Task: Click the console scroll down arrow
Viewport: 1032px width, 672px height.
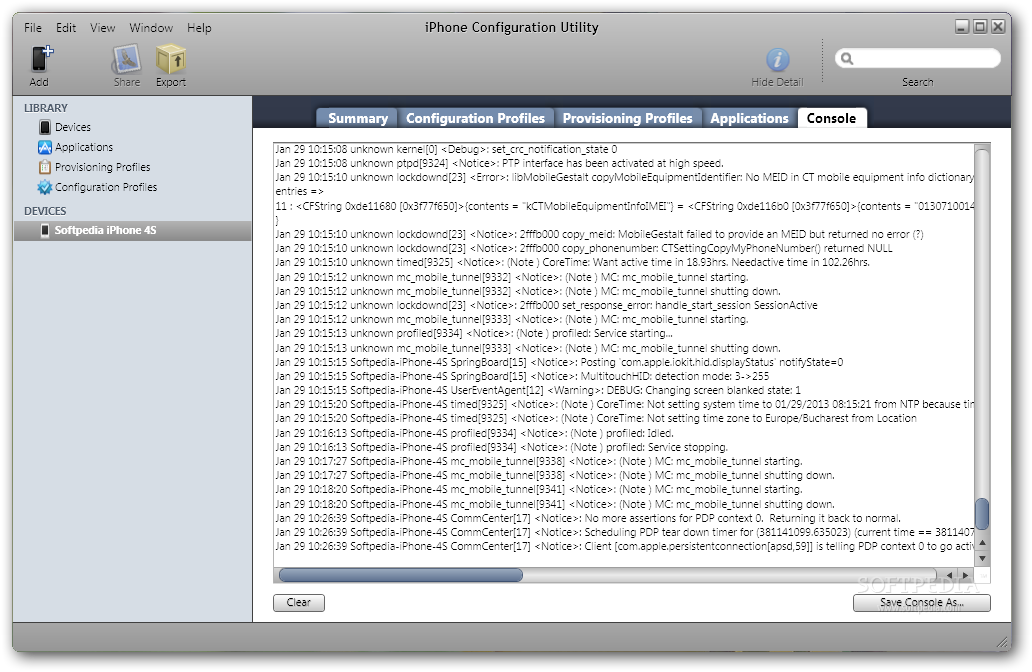Action: point(982,558)
